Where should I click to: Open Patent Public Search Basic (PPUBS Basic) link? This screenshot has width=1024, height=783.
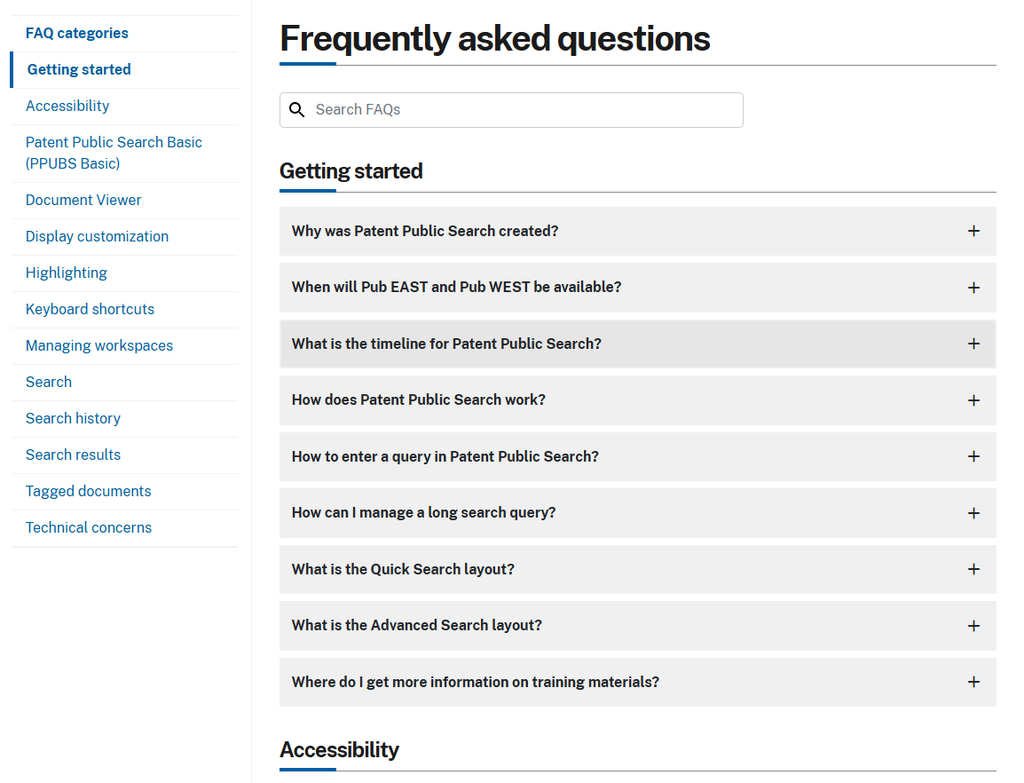pyautogui.click(x=113, y=153)
